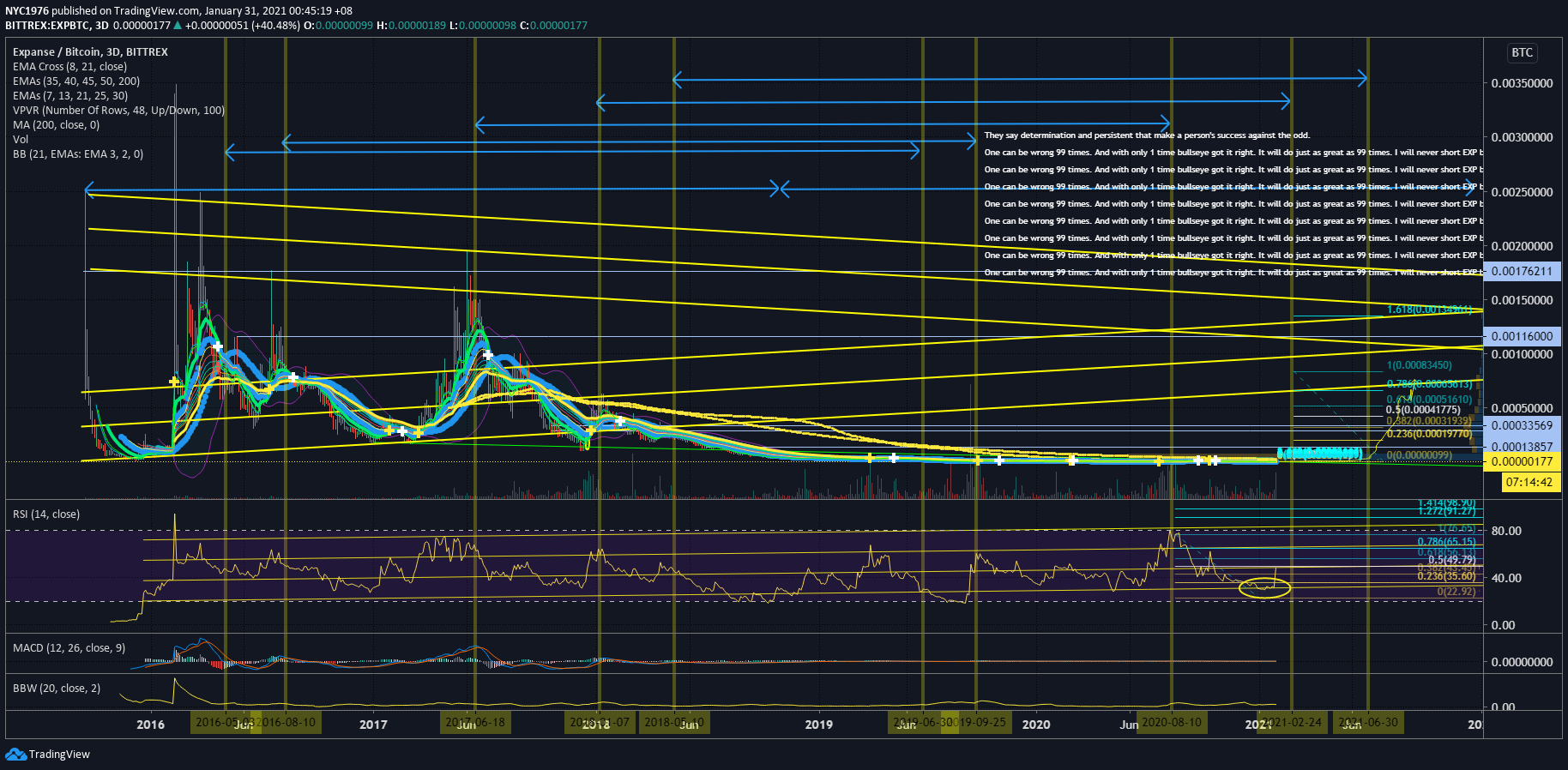Viewport: 1568px width, 770px height.
Task: Click the BTC currency button
Action: click(x=1522, y=53)
